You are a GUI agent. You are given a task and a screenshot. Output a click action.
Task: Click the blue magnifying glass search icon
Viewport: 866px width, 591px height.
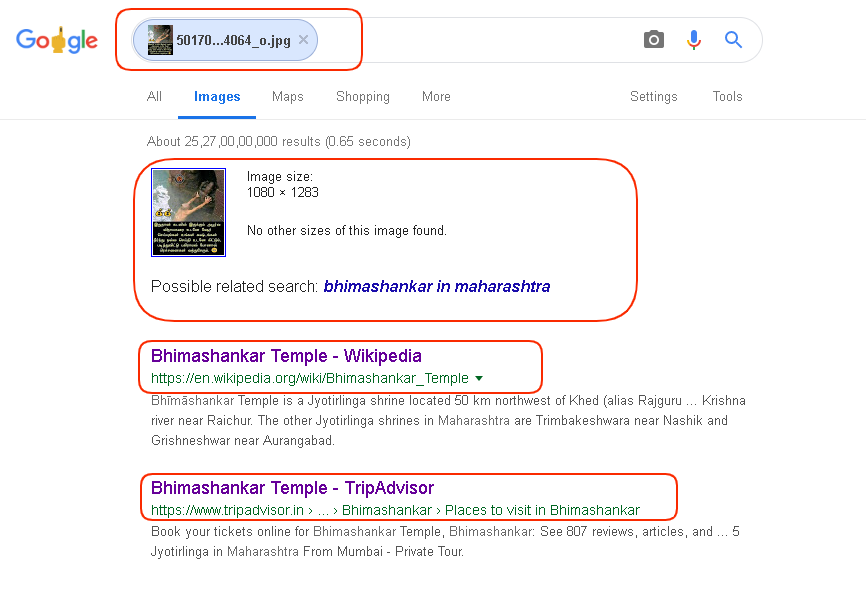click(733, 40)
